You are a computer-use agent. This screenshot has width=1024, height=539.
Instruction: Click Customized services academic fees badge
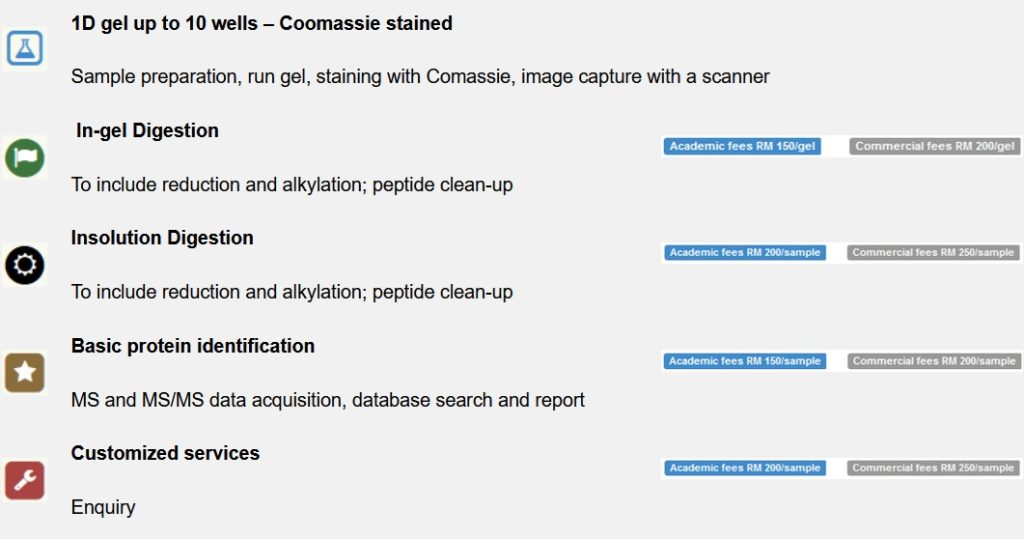click(744, 468)
